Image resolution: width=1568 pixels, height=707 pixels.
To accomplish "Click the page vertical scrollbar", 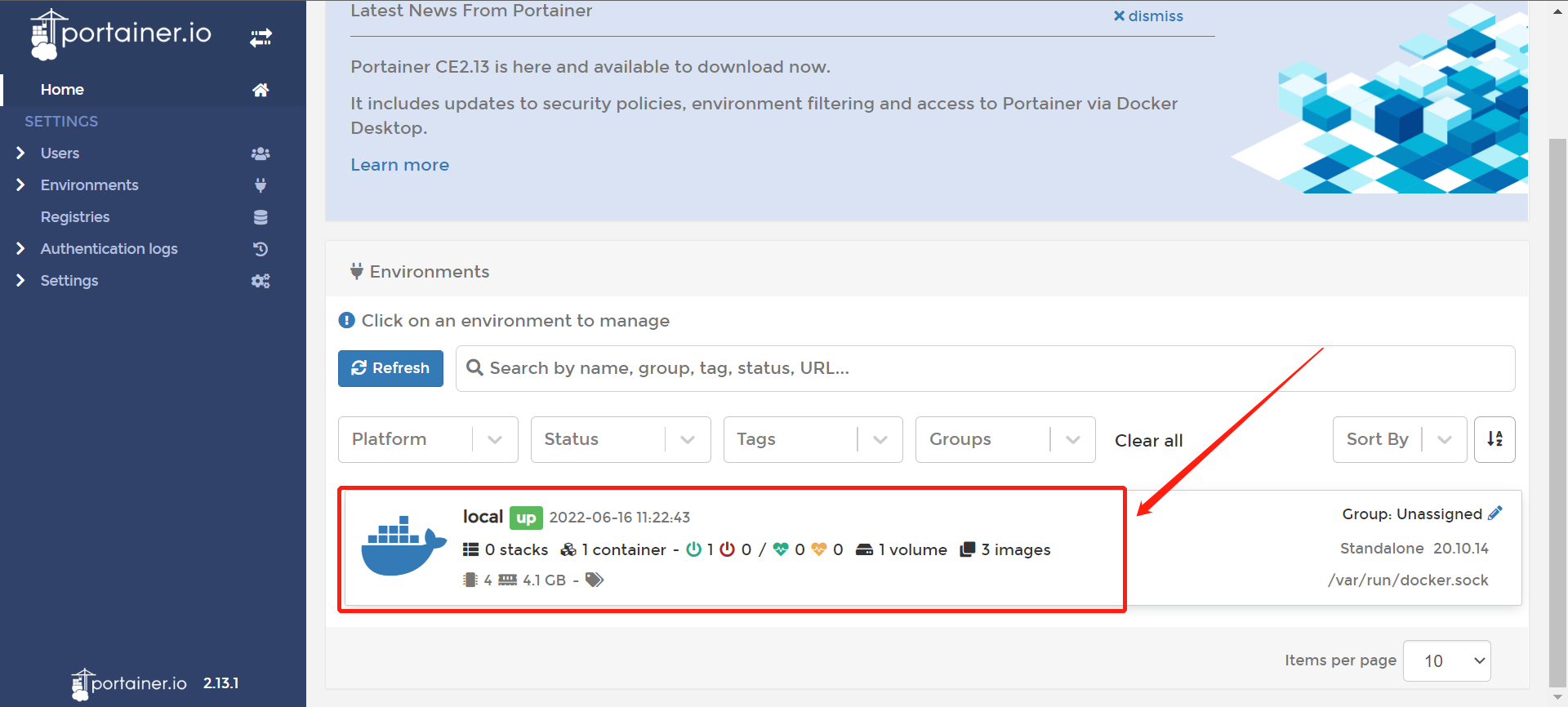I will tap(1558, 413).
